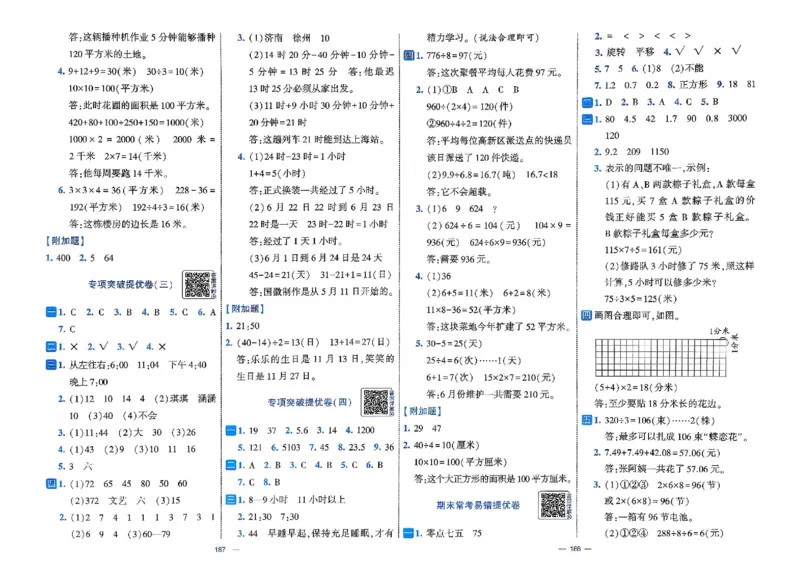
Task: Click the equation ②960÷4÷2=120(件)
Action: point(469,124)
